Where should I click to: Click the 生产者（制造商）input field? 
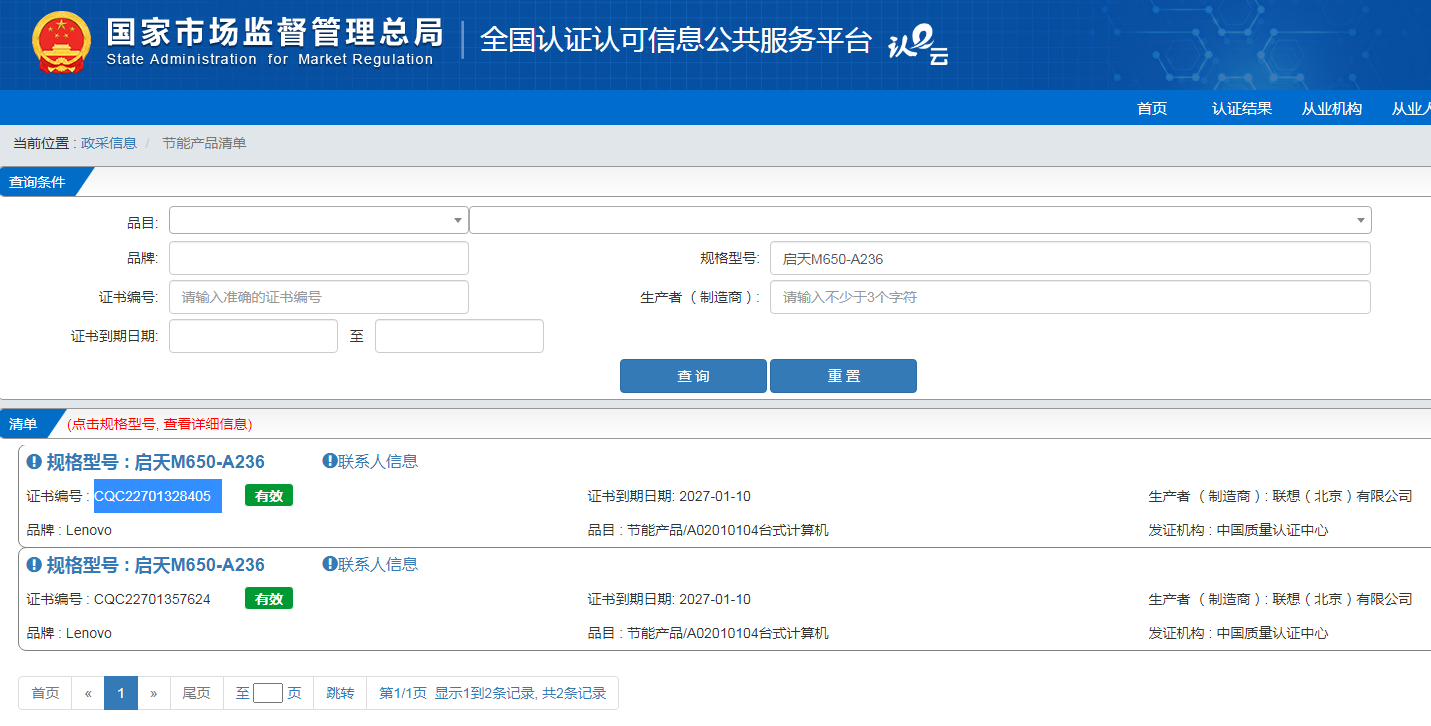1070,297
